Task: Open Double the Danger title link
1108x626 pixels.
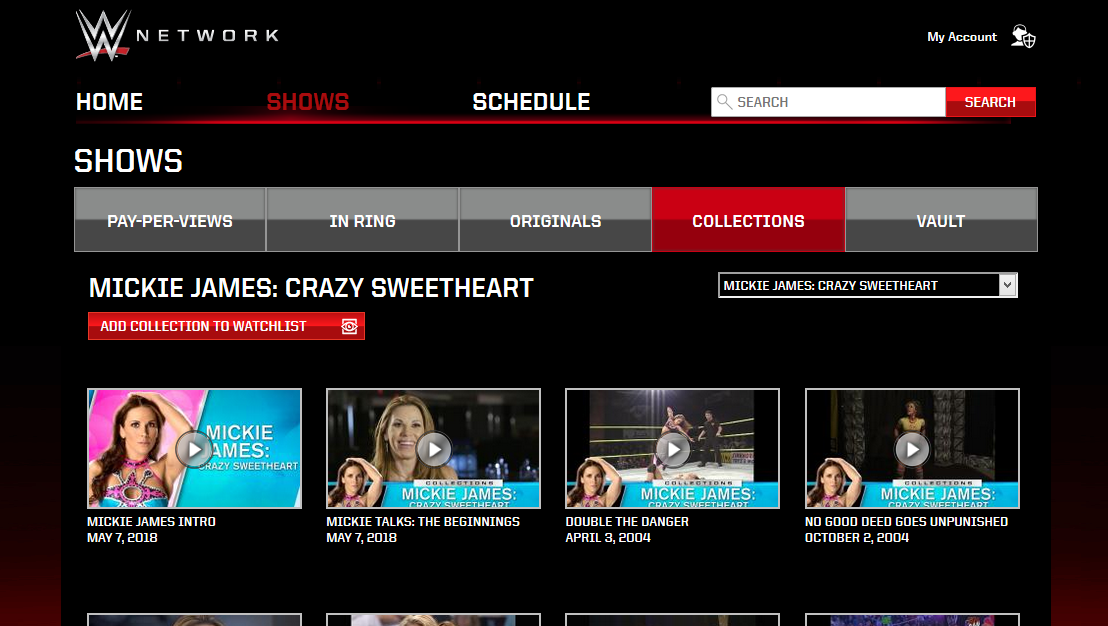Action: point(627,521)
